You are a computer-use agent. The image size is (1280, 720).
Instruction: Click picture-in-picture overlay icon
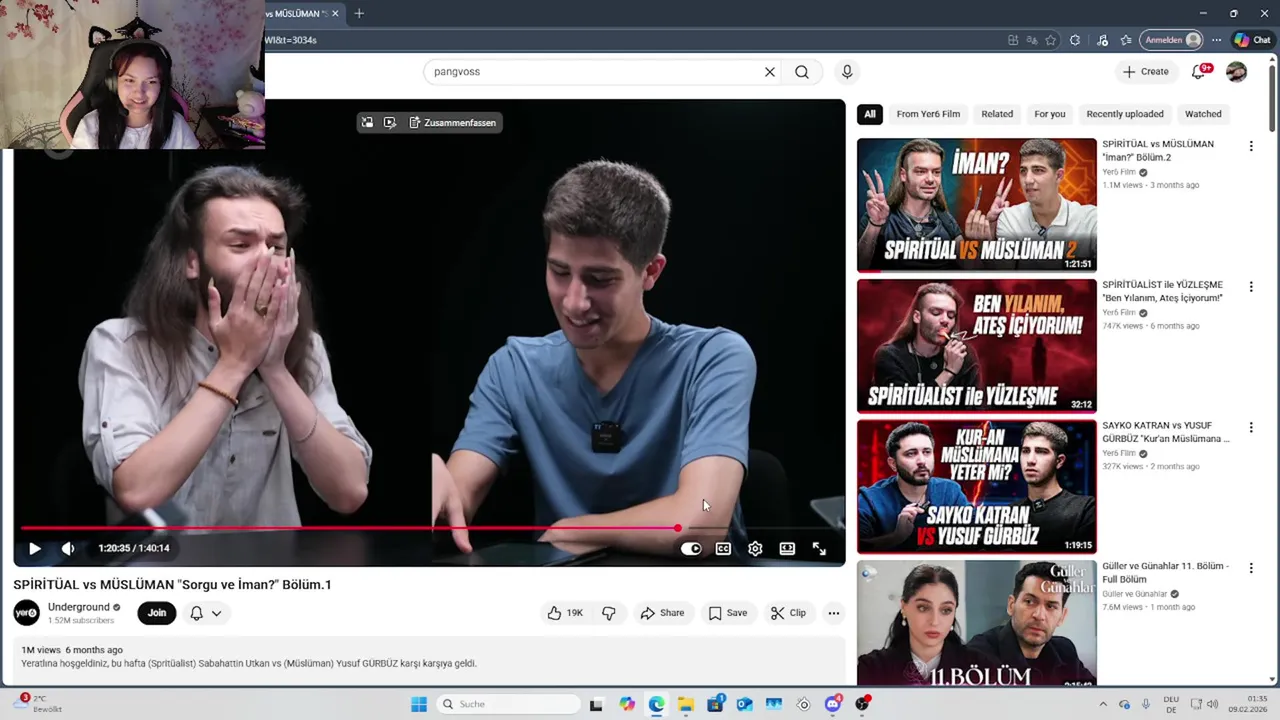pos(367,123)
